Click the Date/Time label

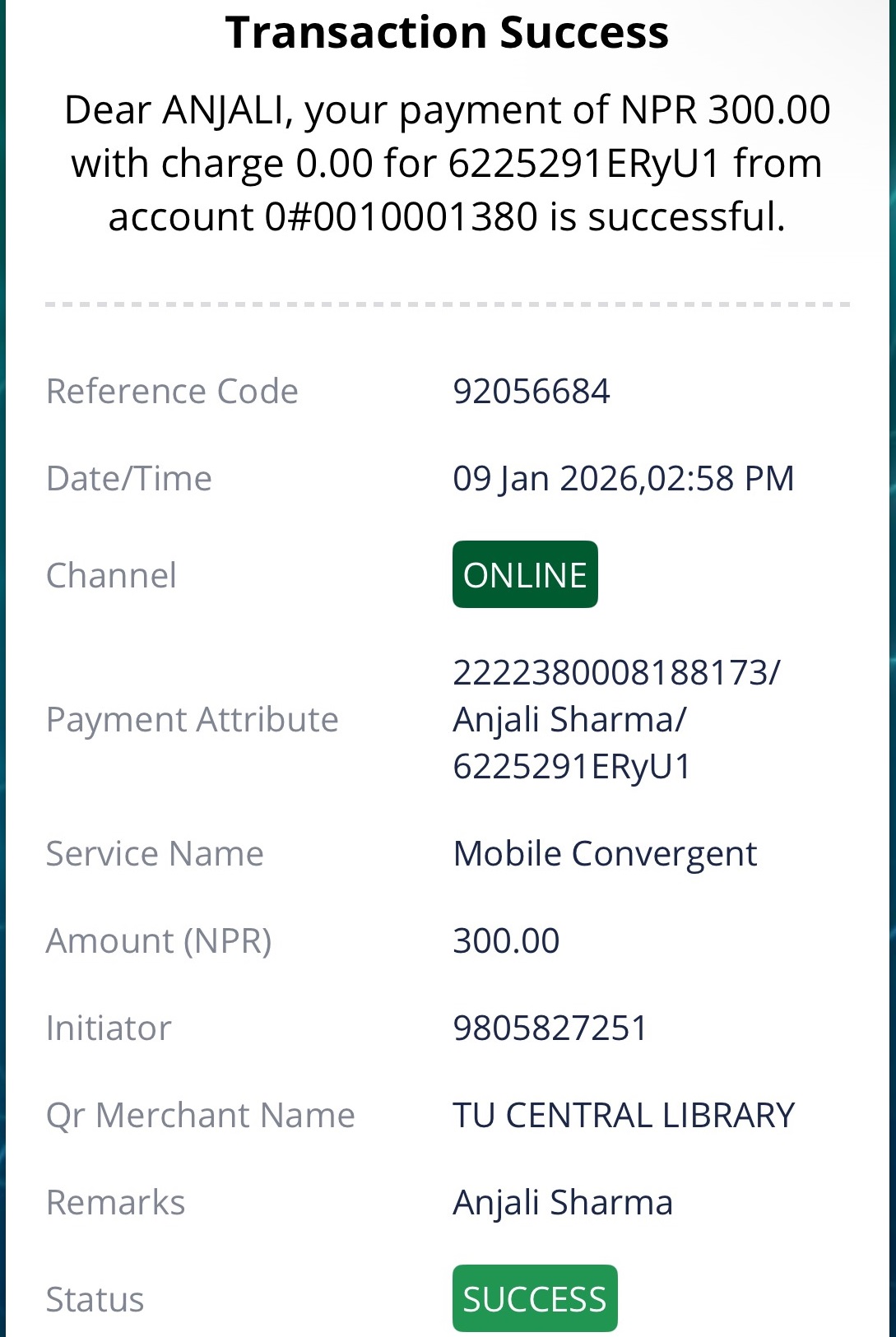point(129,479)
